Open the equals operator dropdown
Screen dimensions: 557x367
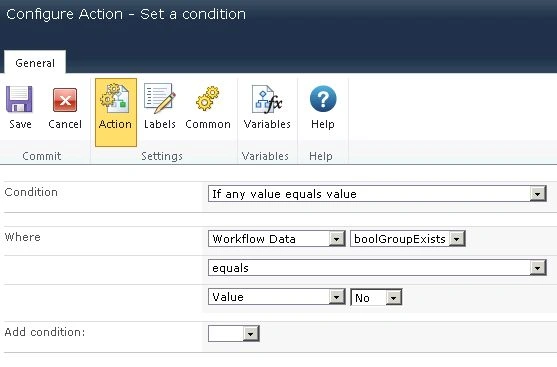(377, 268)
